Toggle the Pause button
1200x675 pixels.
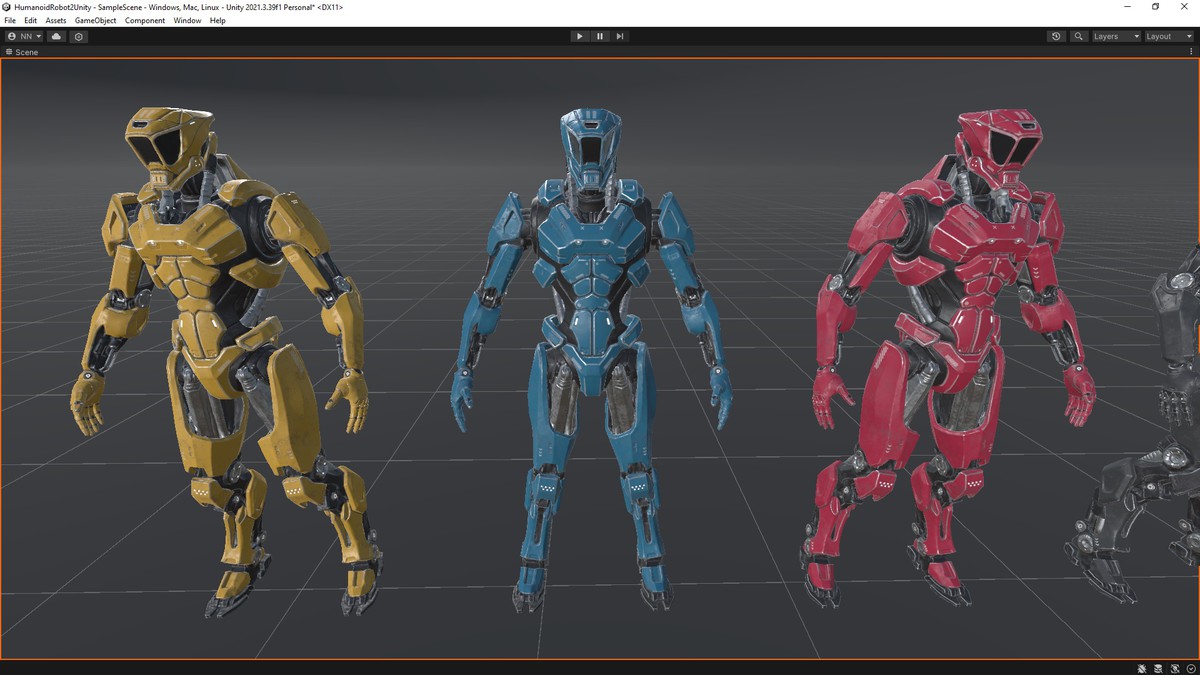coord(599,36)
